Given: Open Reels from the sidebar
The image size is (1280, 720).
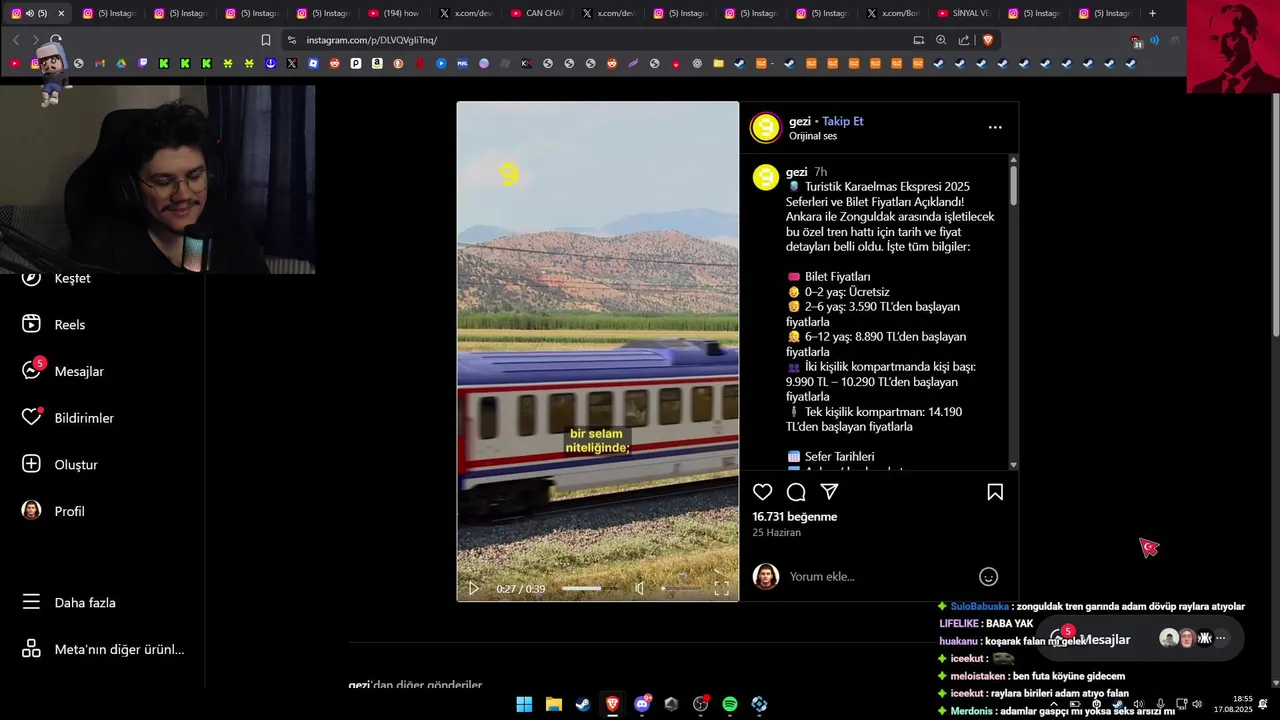Looking at the screenshot, I should tap(54, 324).
